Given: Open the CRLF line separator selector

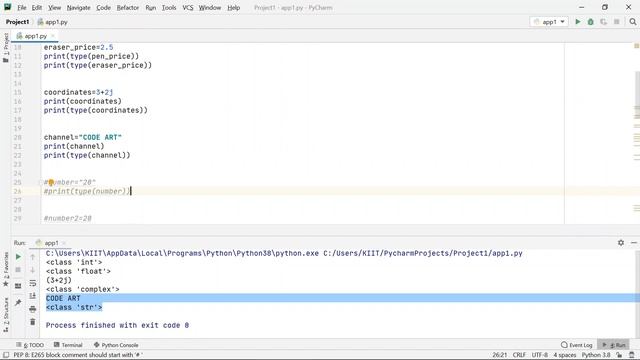Looking at the screenshot, I should 519,355.
